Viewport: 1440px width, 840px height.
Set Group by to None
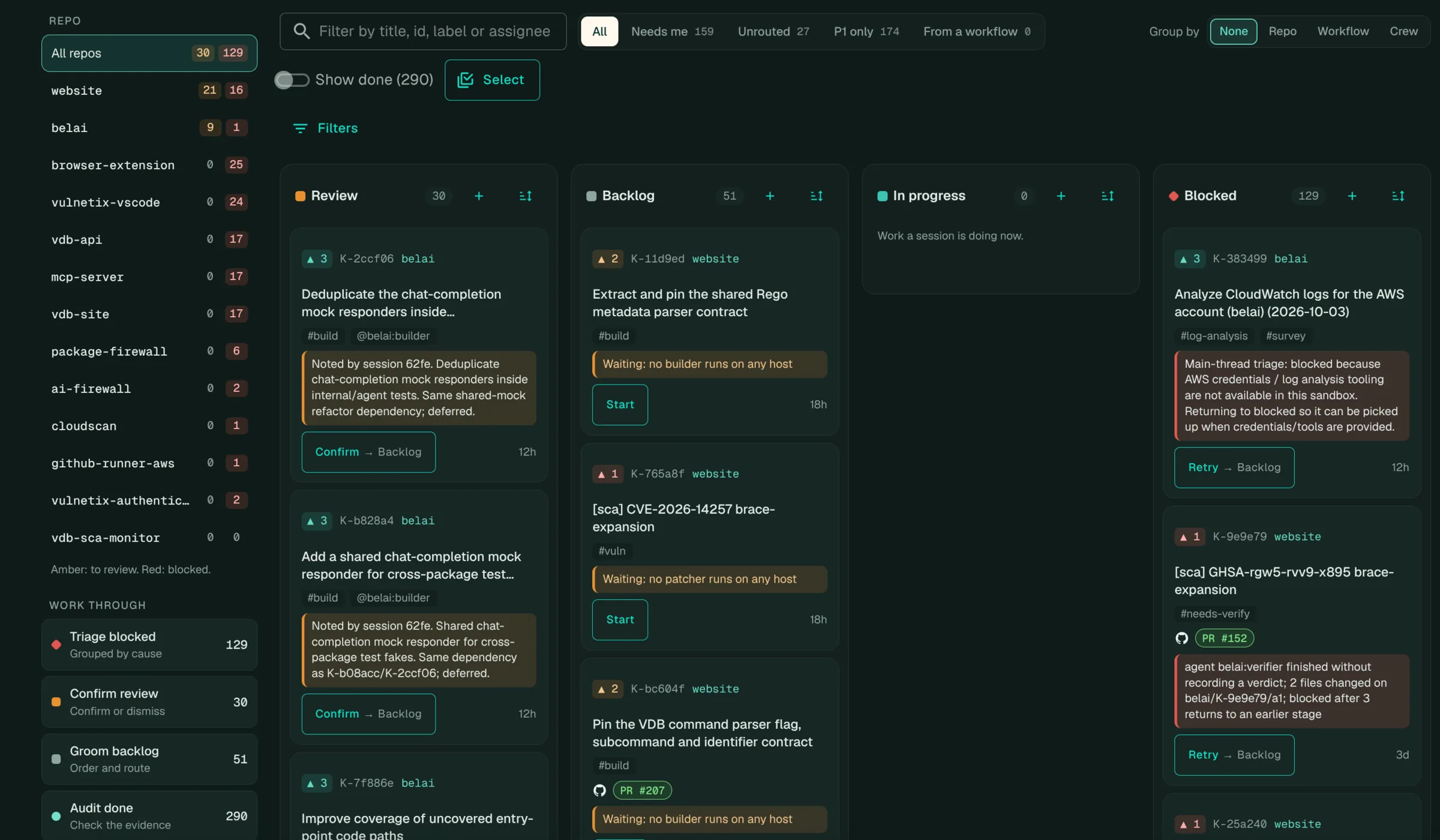coord(1233,31)
